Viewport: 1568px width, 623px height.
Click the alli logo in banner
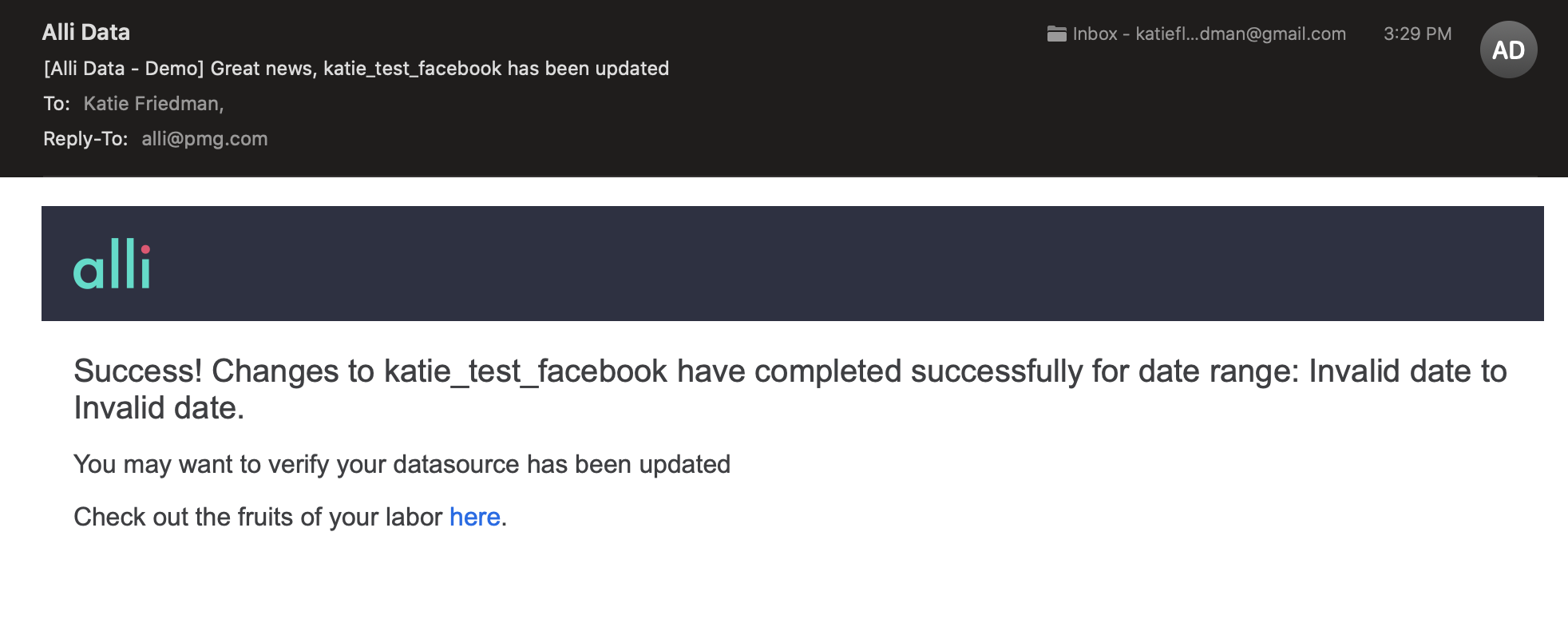click(112, 264)
